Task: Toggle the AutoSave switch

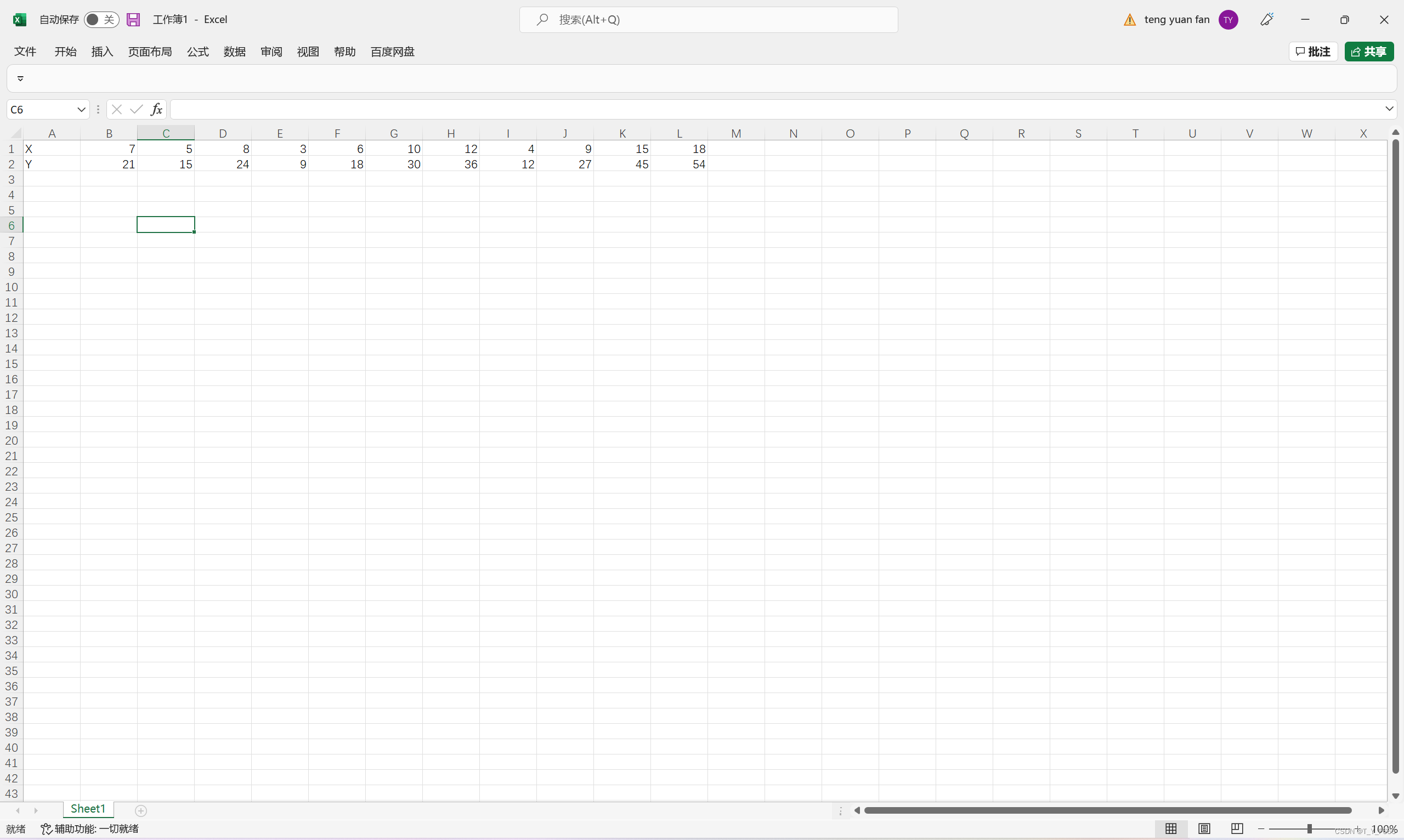Action: pyautogui.click(x=101, y=19)
